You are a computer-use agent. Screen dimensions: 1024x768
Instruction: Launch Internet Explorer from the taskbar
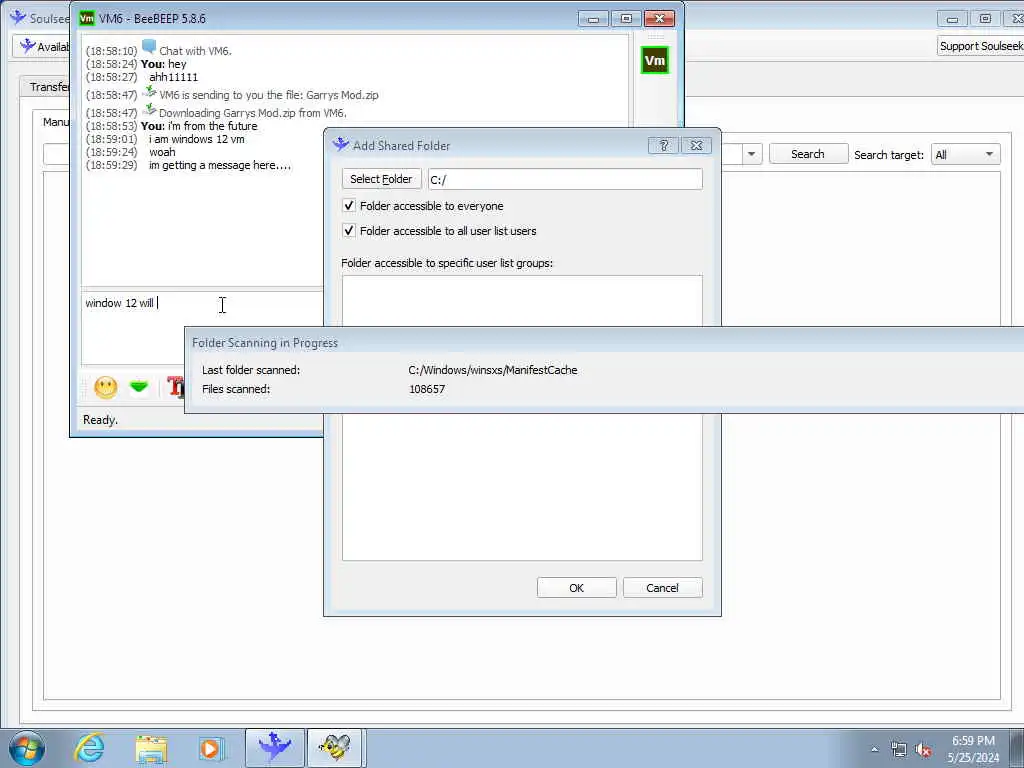(89, 748)
